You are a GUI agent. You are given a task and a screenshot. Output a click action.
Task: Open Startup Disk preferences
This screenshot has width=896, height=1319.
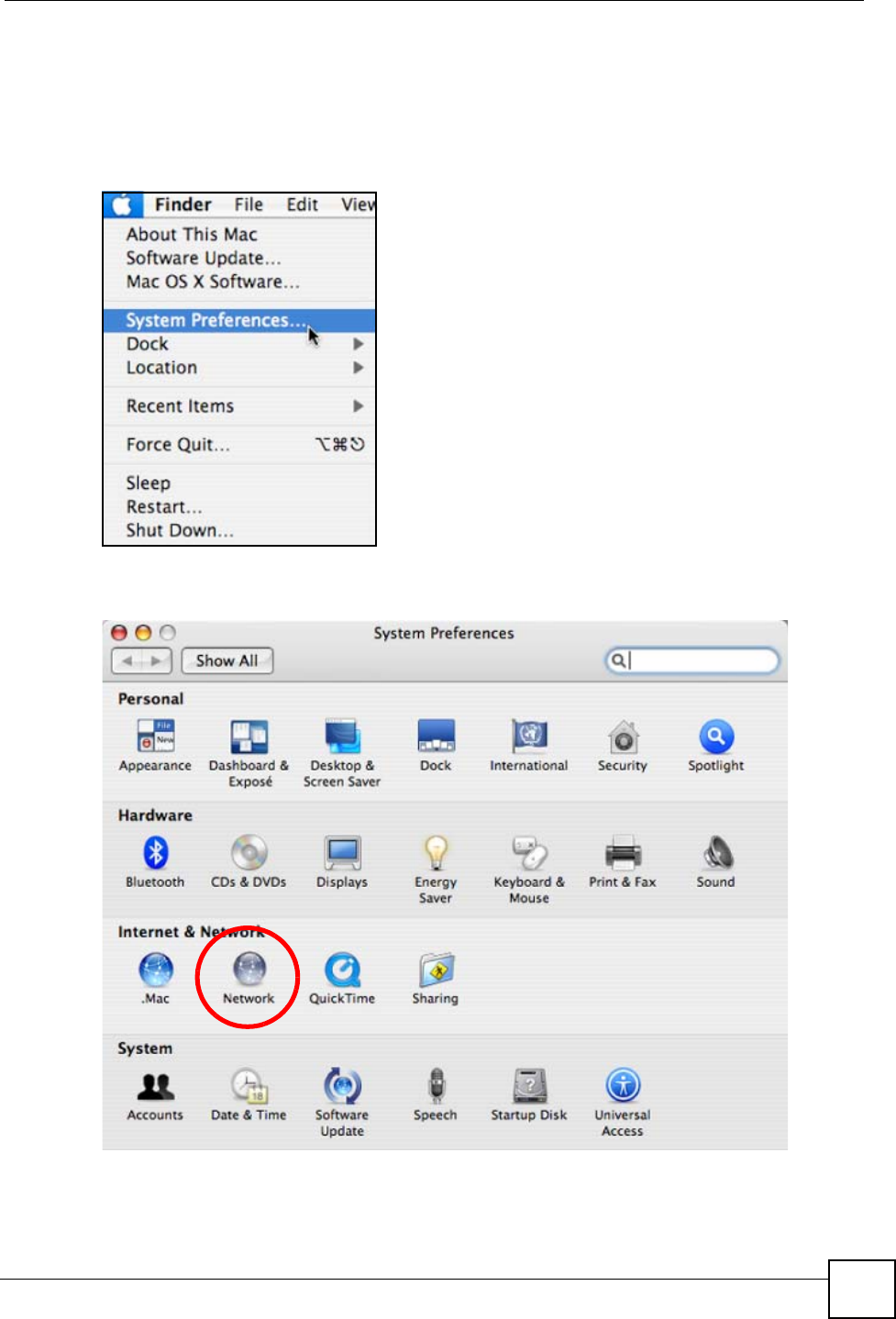(x=529, y=1095)
